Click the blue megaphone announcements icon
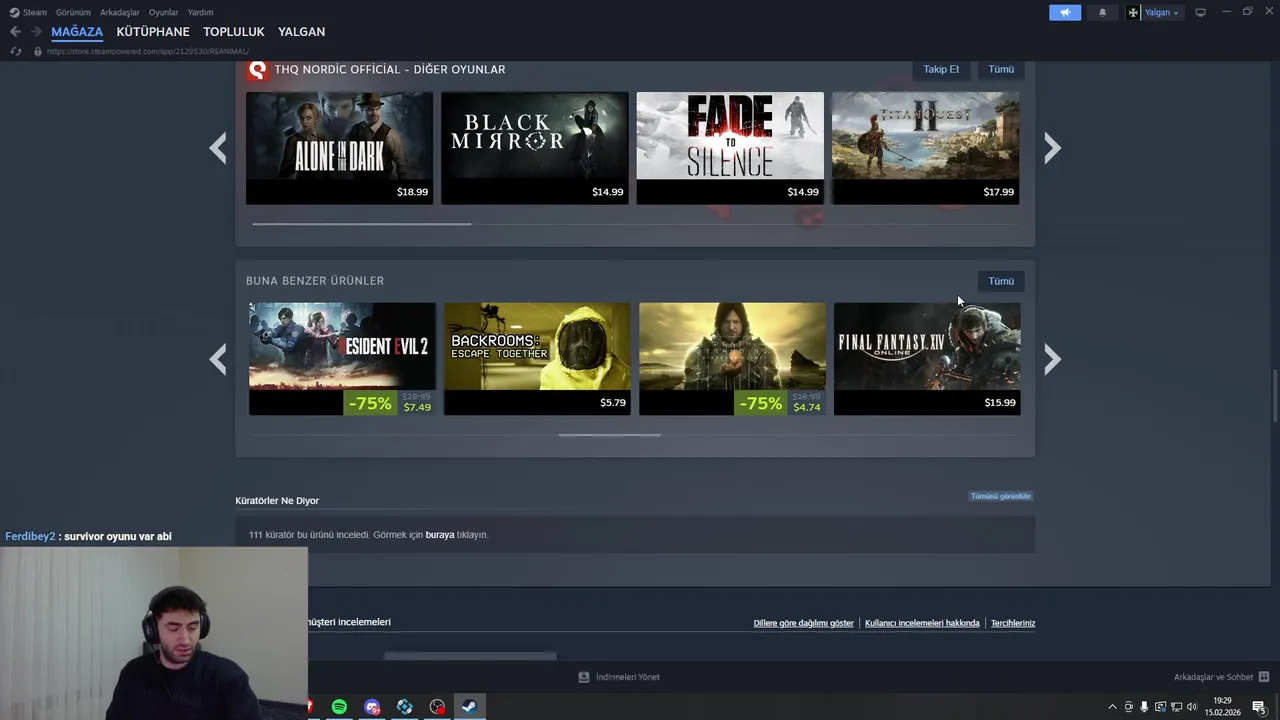The height and width of the screenshot is (720, 1280). (x=1065, y=12)
